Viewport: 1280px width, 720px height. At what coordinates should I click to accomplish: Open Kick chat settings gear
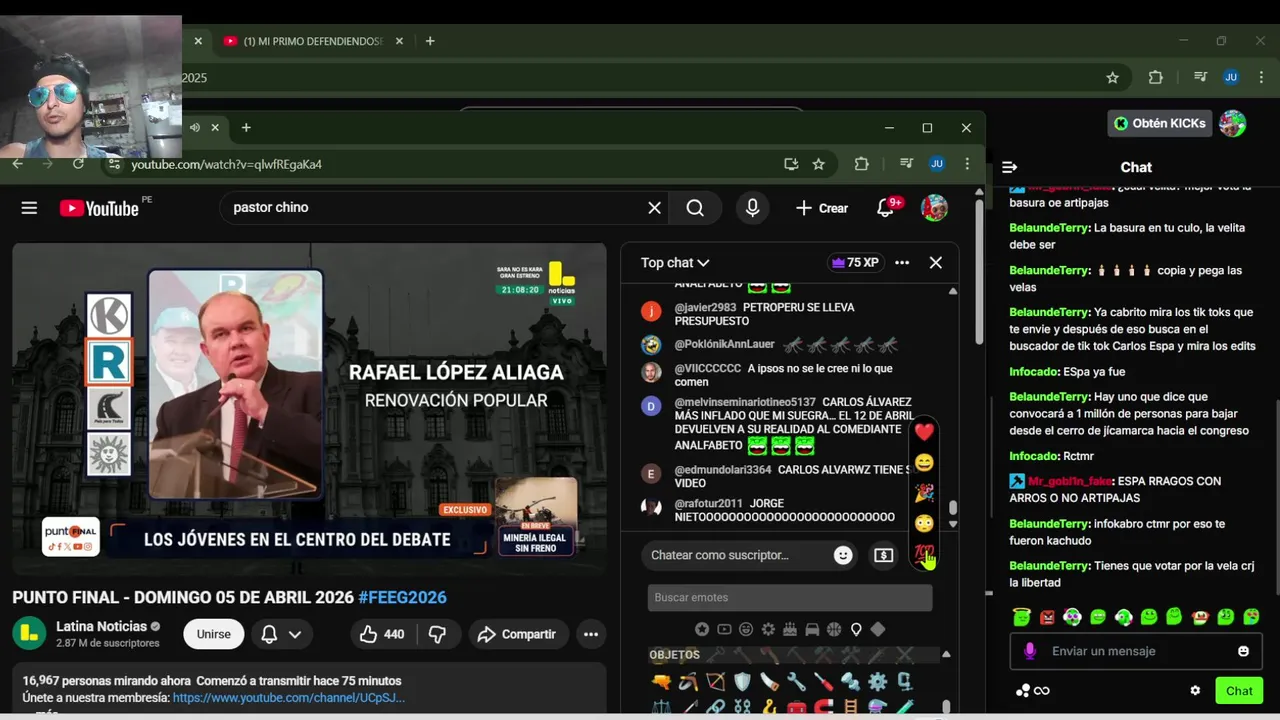click(x=1195, y=690)
